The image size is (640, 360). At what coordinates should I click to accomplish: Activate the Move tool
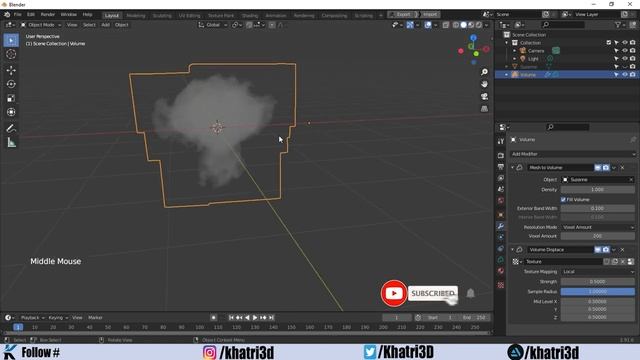point(11,70)
